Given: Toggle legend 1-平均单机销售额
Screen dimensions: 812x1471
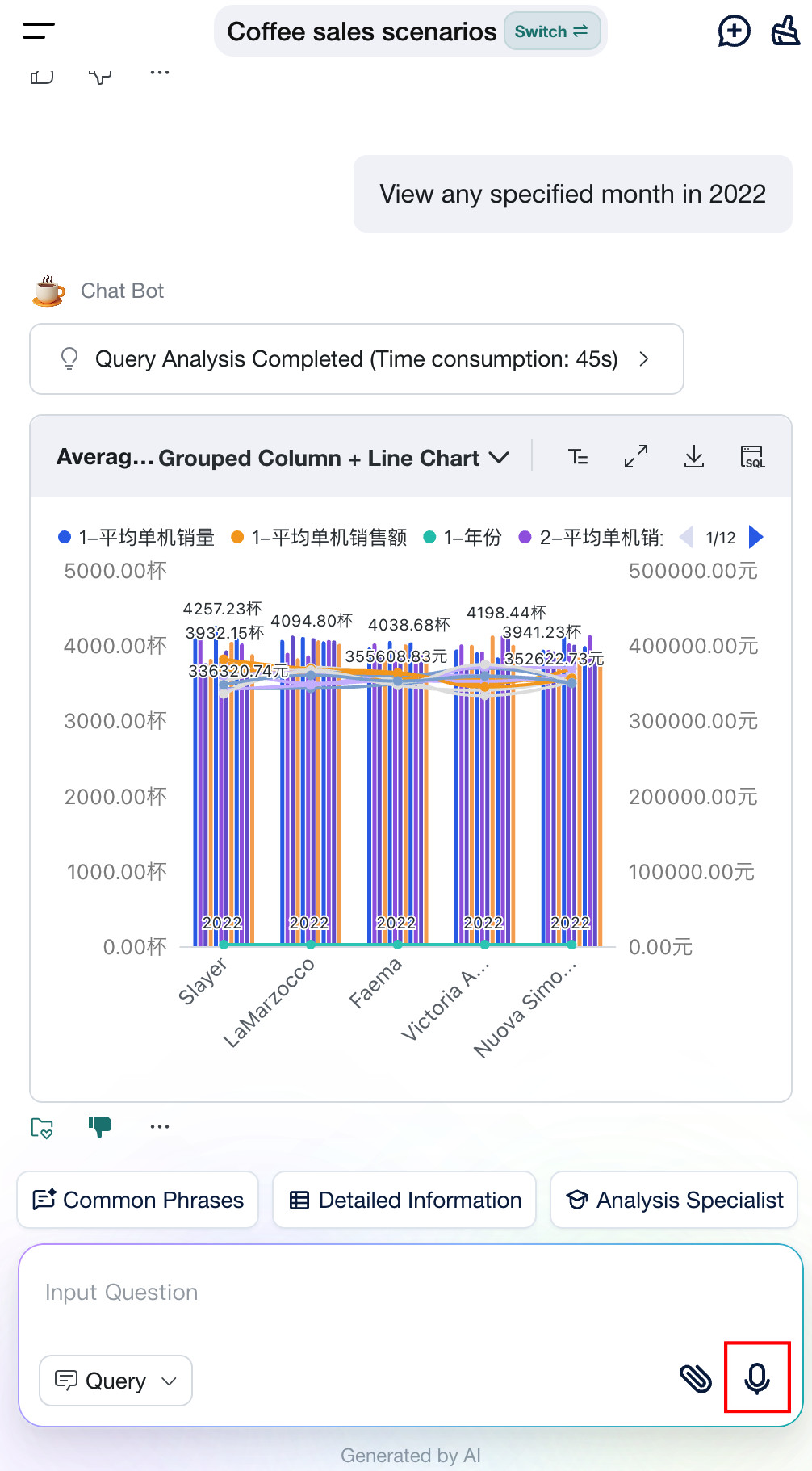Looking at the screenshot, I should pyautogui.click(x=319, y=537).
